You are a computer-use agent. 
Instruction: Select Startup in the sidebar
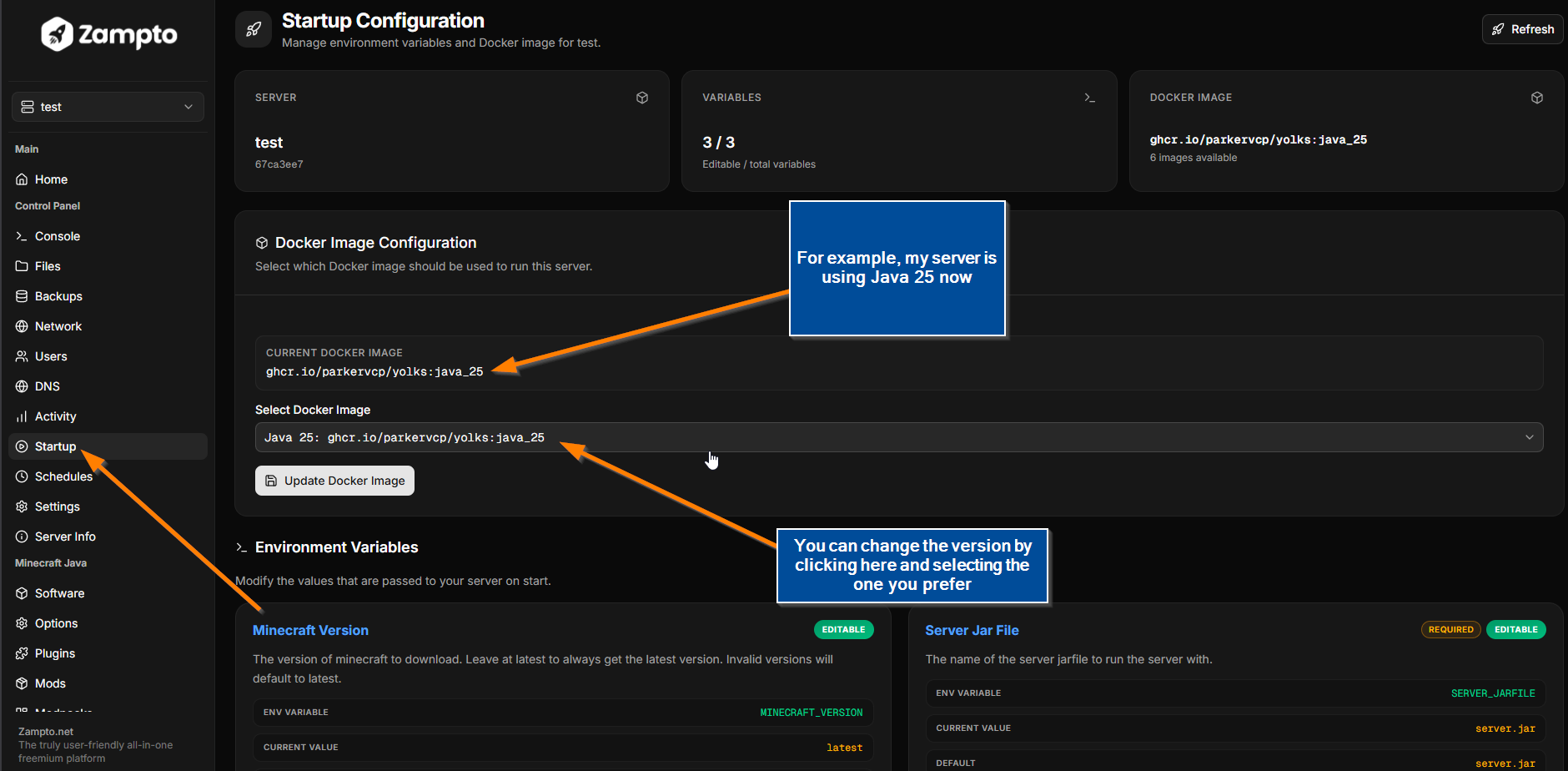[x=108, y=446]
